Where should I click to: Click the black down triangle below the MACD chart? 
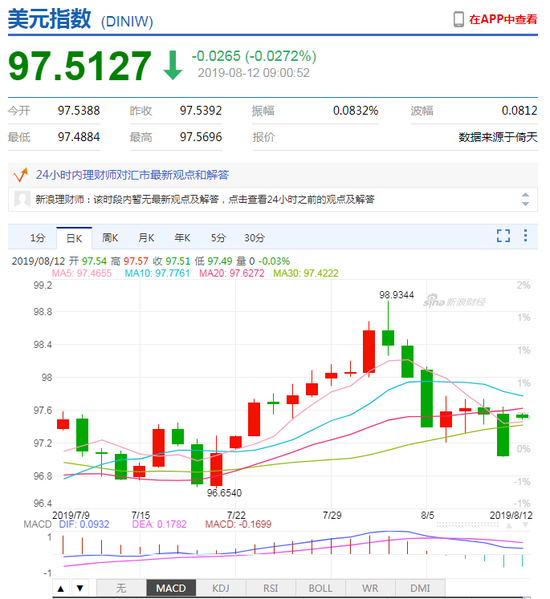point(80,588)
